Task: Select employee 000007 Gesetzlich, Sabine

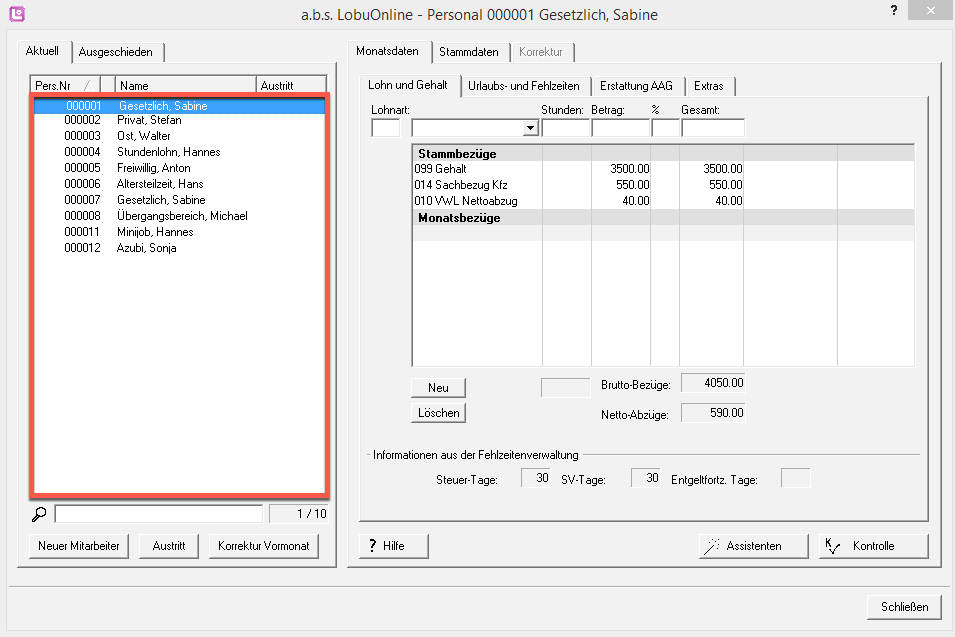Action: tap(180, 200)
